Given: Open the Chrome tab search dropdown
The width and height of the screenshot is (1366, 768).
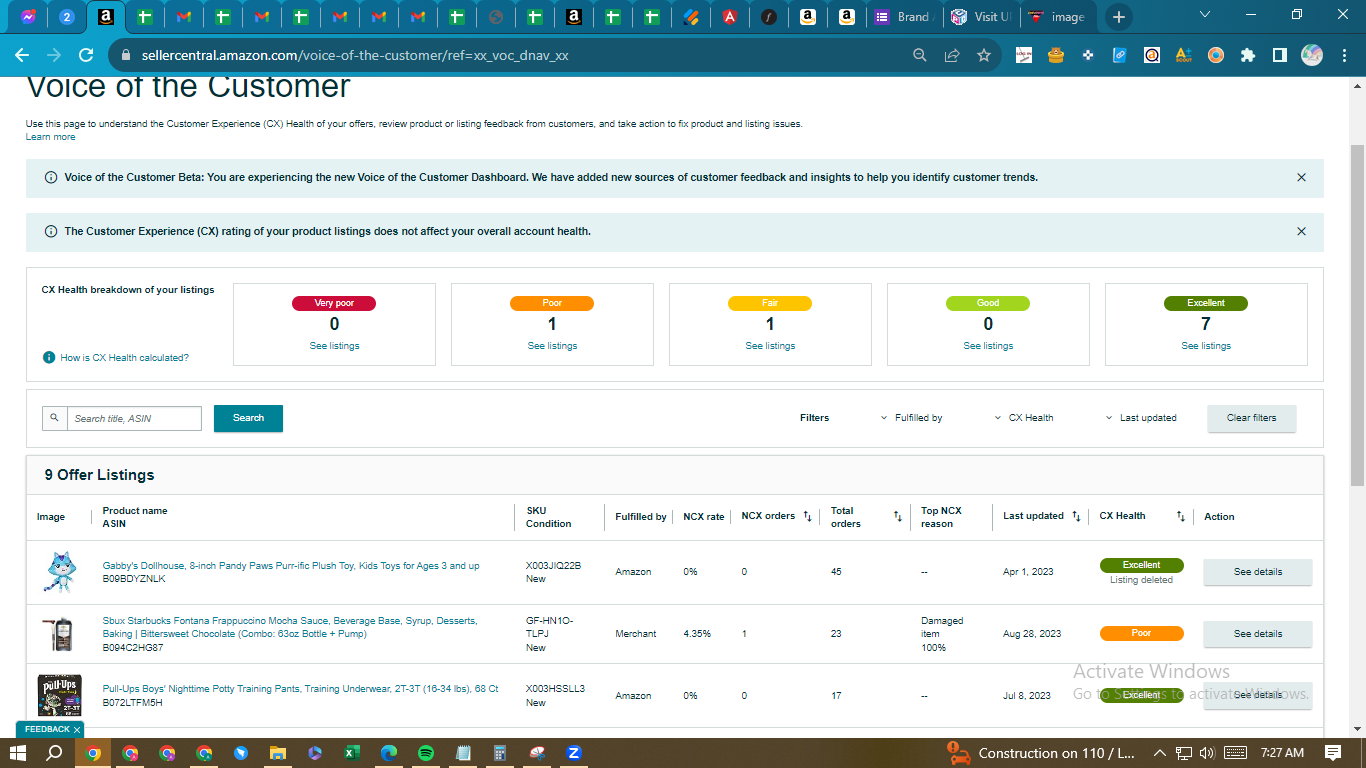Looking at the screenshot, I should click(1205, 15).
